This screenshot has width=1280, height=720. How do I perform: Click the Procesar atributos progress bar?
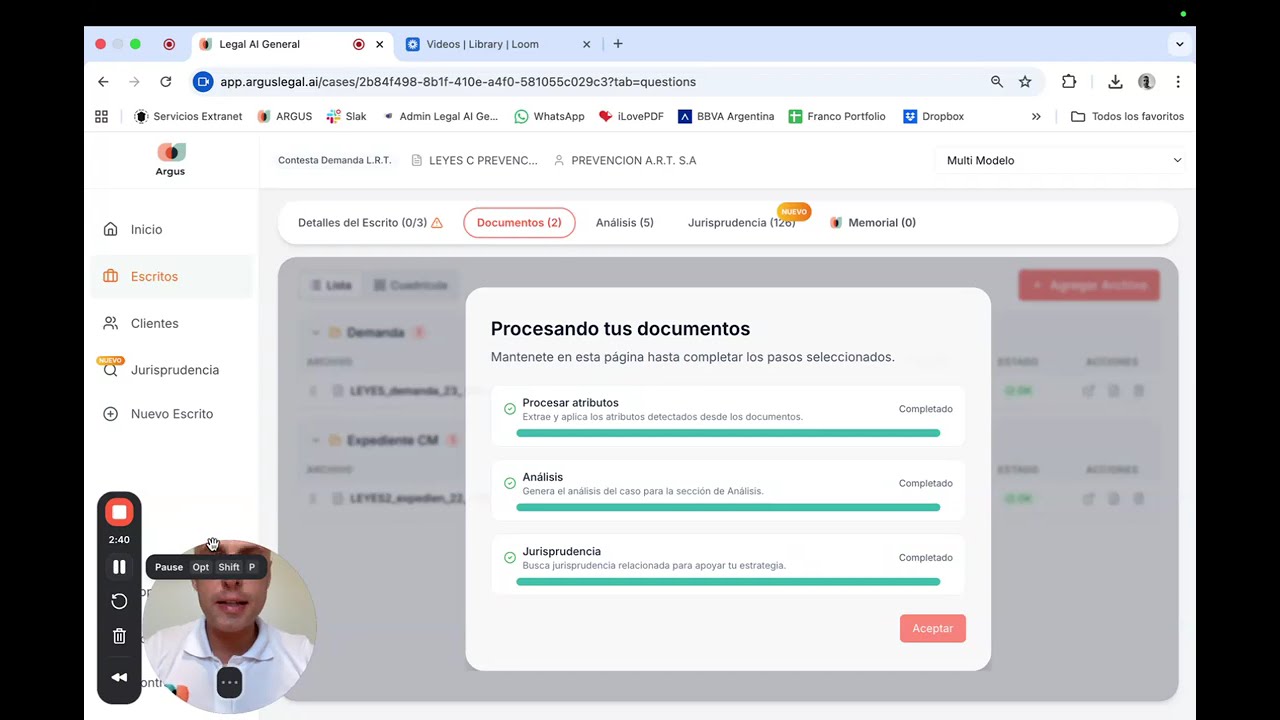(x=728, y=433)
